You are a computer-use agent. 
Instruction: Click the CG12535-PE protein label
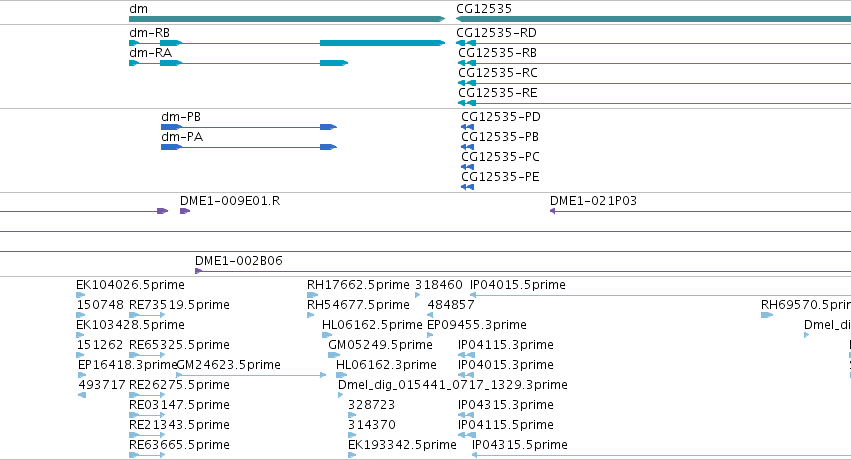pyautogui.click(x=500, y=177)
